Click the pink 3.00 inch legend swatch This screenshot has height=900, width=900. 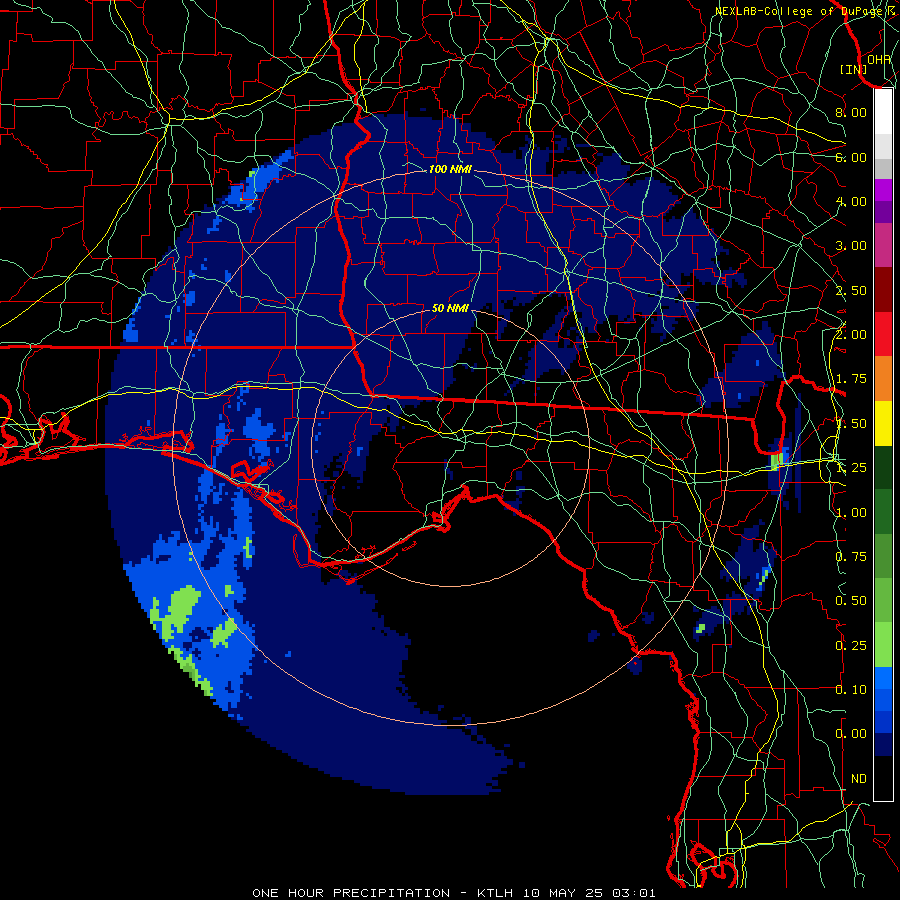[x=883, y=245]
